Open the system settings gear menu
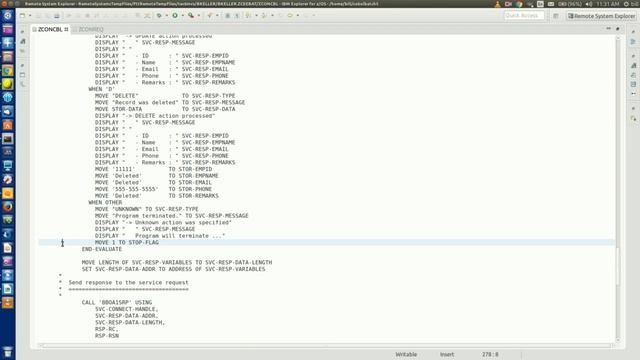The width and height of the screenshot is (640, 360). 626,4
